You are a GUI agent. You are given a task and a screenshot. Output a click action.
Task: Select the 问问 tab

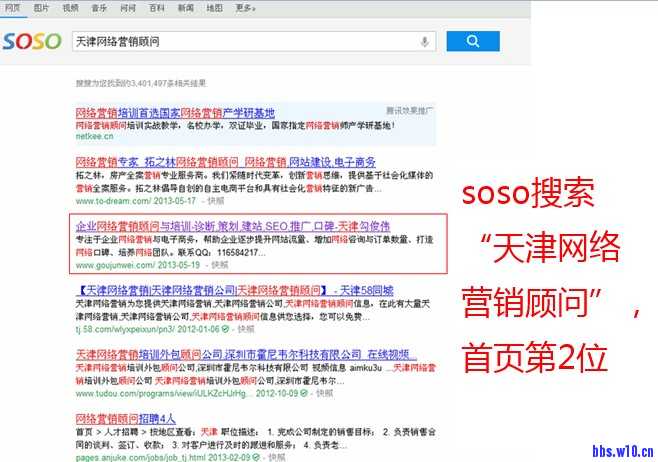(x=128, y=7)
